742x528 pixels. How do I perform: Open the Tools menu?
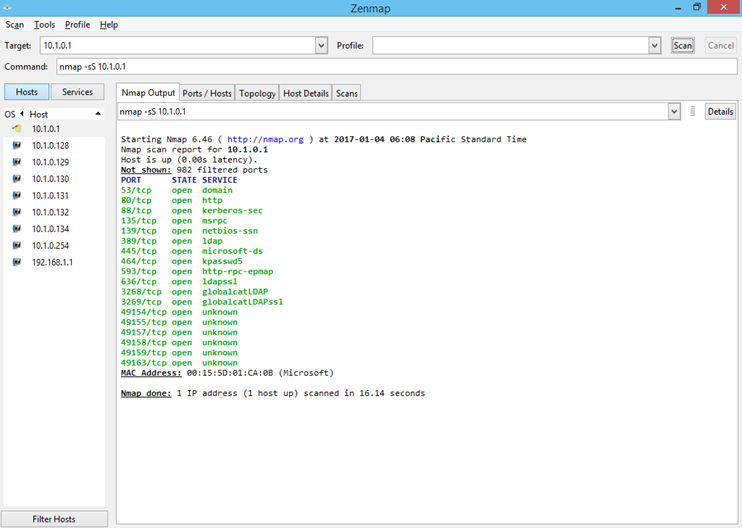[x=44, y=25]
